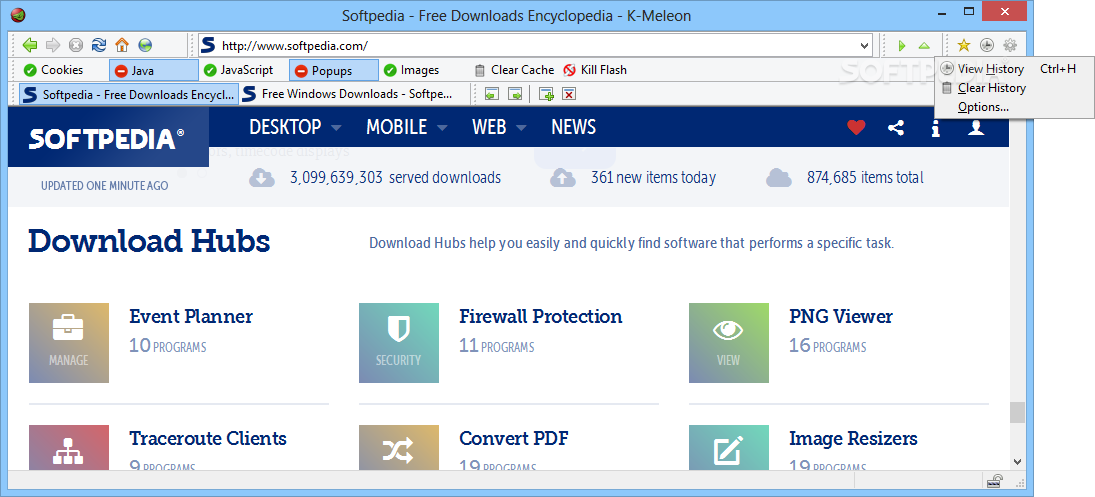The width and height of the screenshot is (1095, 497).
Task: Click the history clock icon in the toolbar
Action: (987, 45)
